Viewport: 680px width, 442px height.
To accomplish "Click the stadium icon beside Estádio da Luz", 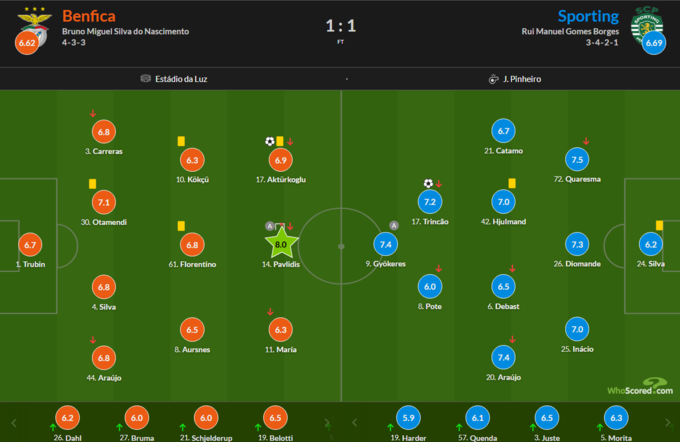I will pyautogui.click(x=146, y=78).
